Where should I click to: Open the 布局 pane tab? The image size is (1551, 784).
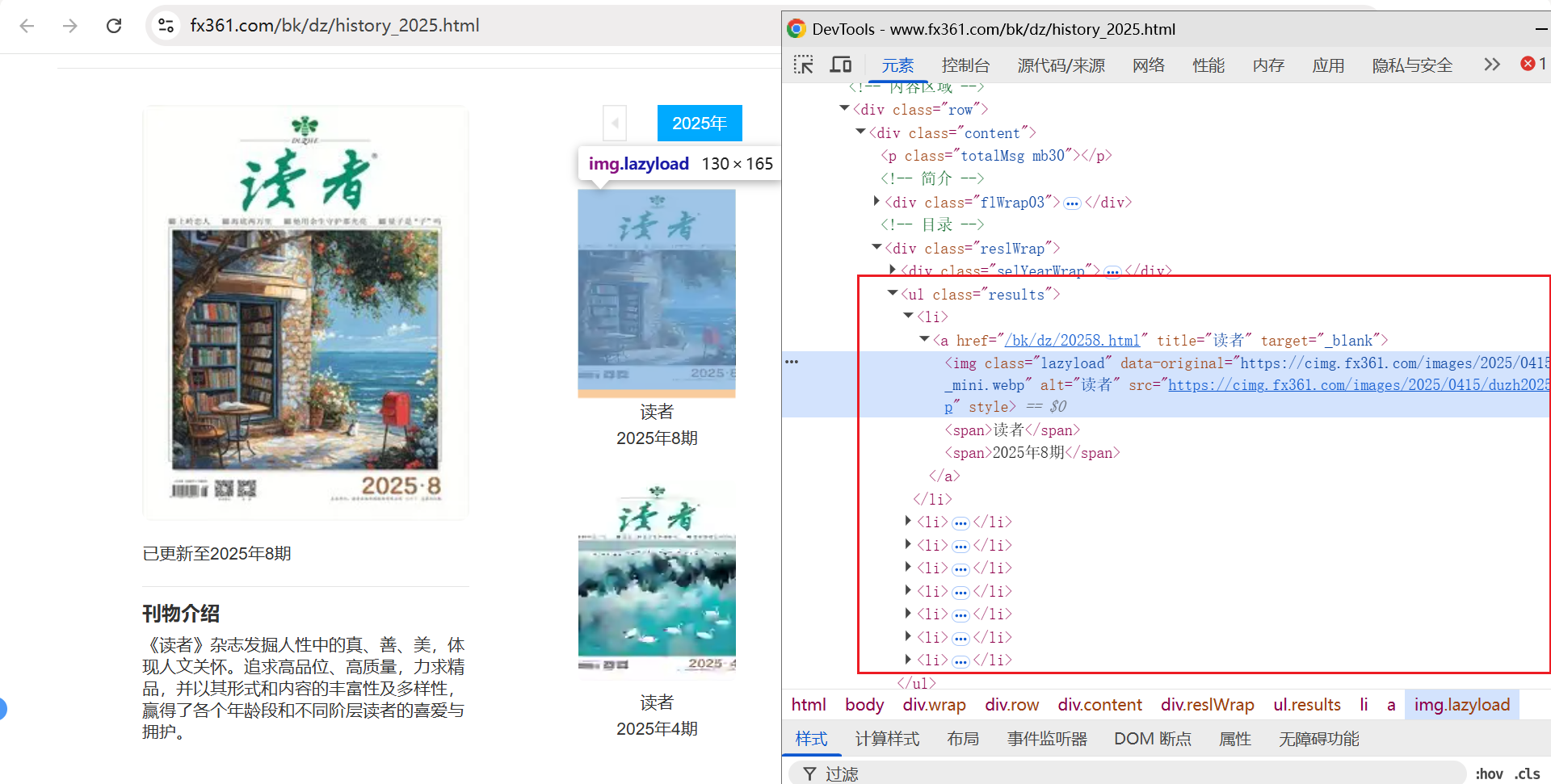click(963, 739)
